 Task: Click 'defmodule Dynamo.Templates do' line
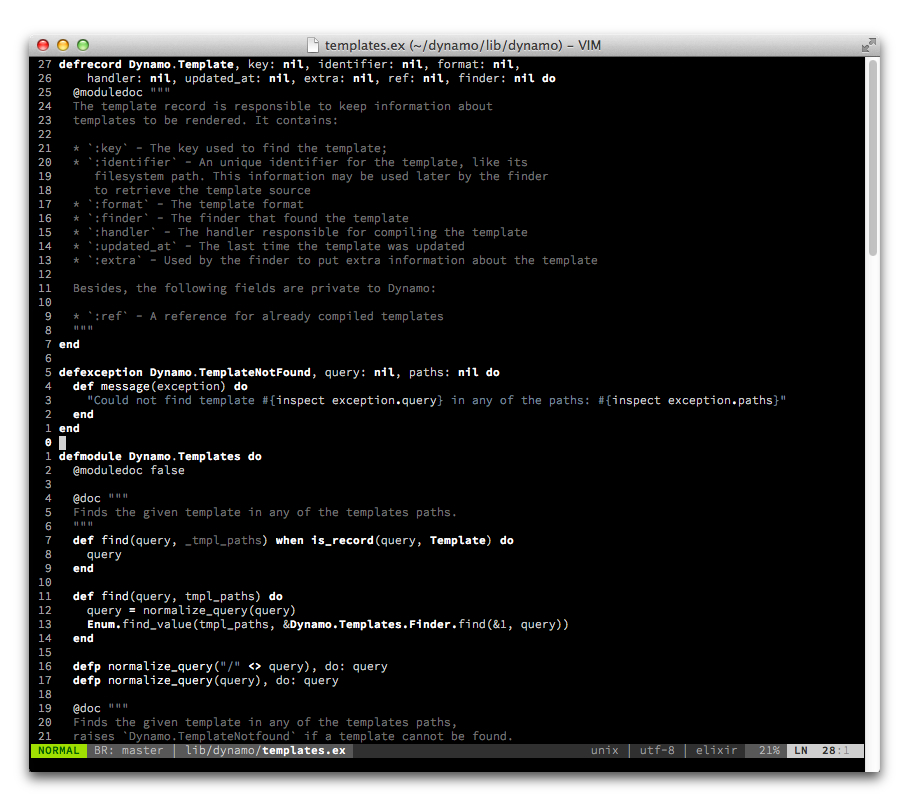(x=160, y=456)
